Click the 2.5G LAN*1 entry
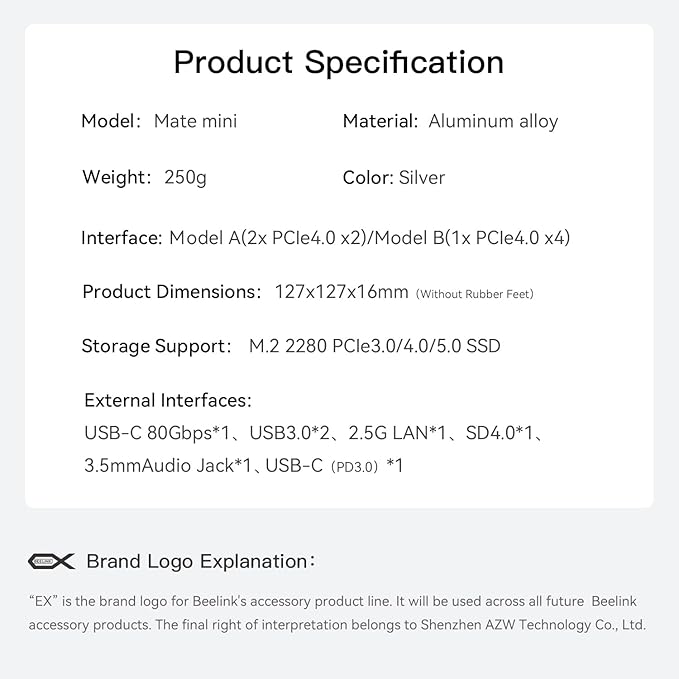 pyautogui.click(x=397, y=433)
